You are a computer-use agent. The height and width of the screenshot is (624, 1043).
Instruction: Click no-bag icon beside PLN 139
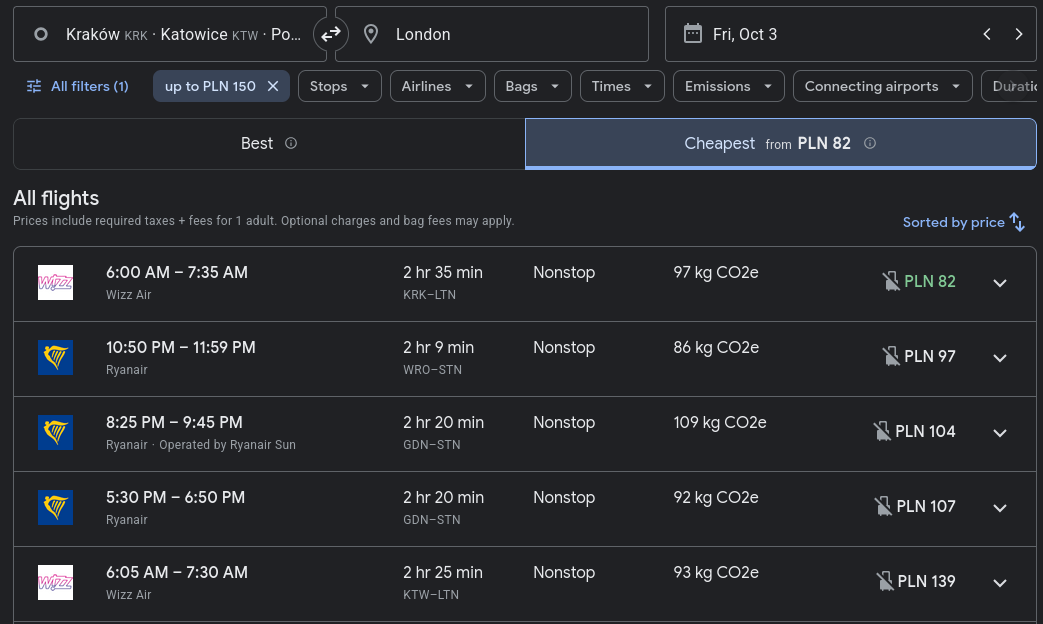(x=885, y=581)
